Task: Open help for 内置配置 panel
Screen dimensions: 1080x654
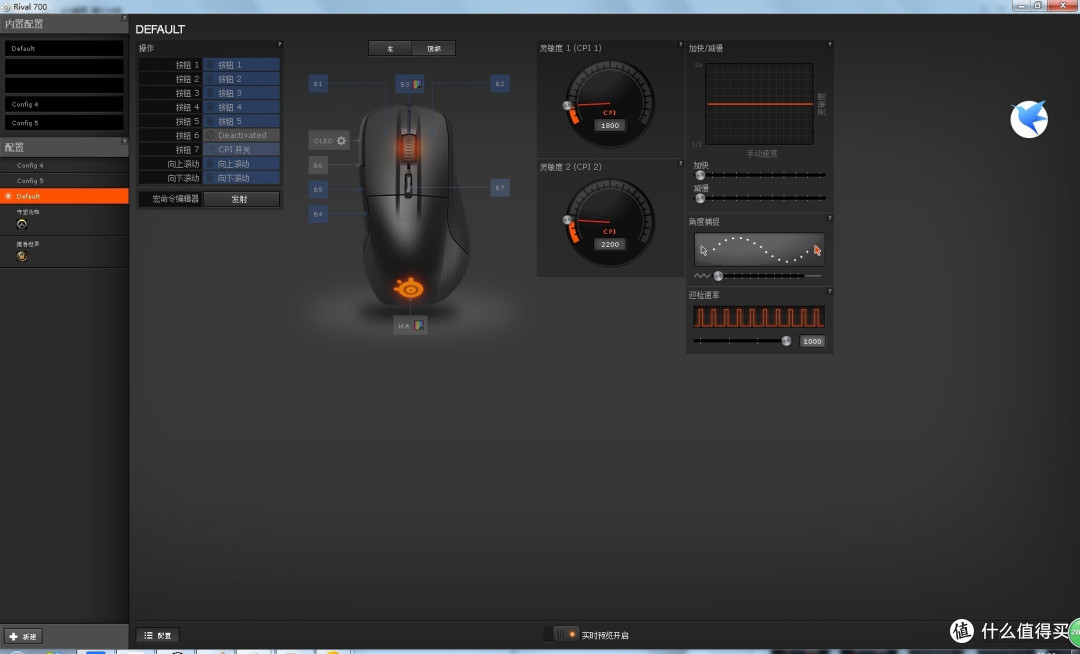Action: 124,18
